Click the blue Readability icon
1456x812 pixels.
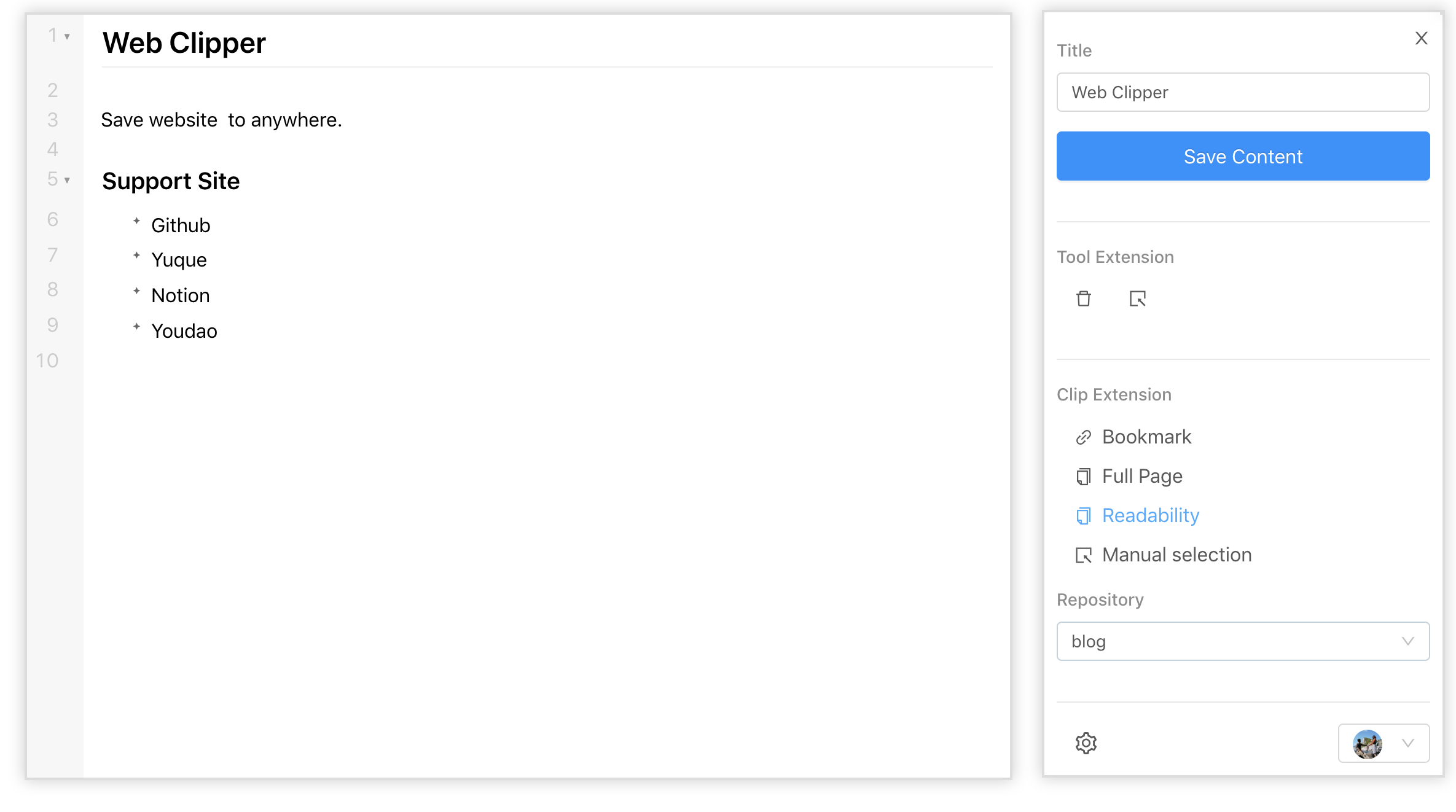pyautogui.click(x=1083, y=516)
